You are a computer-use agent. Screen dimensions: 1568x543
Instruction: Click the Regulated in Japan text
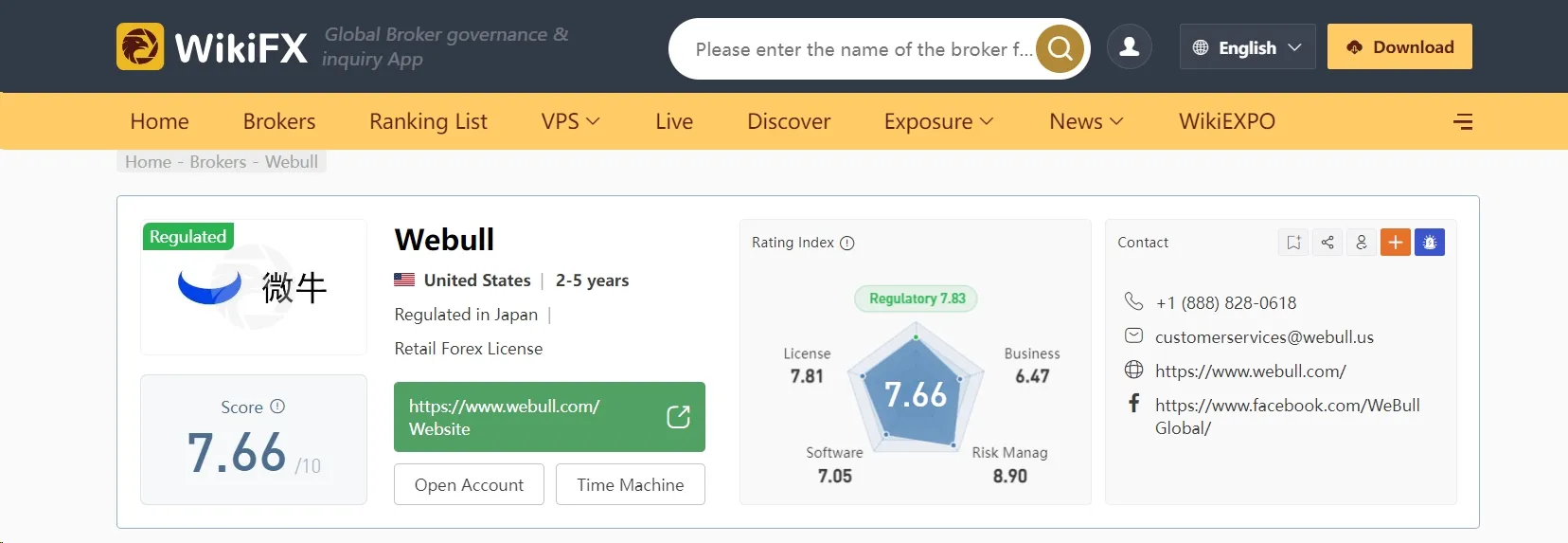click(x=466, y=315)
